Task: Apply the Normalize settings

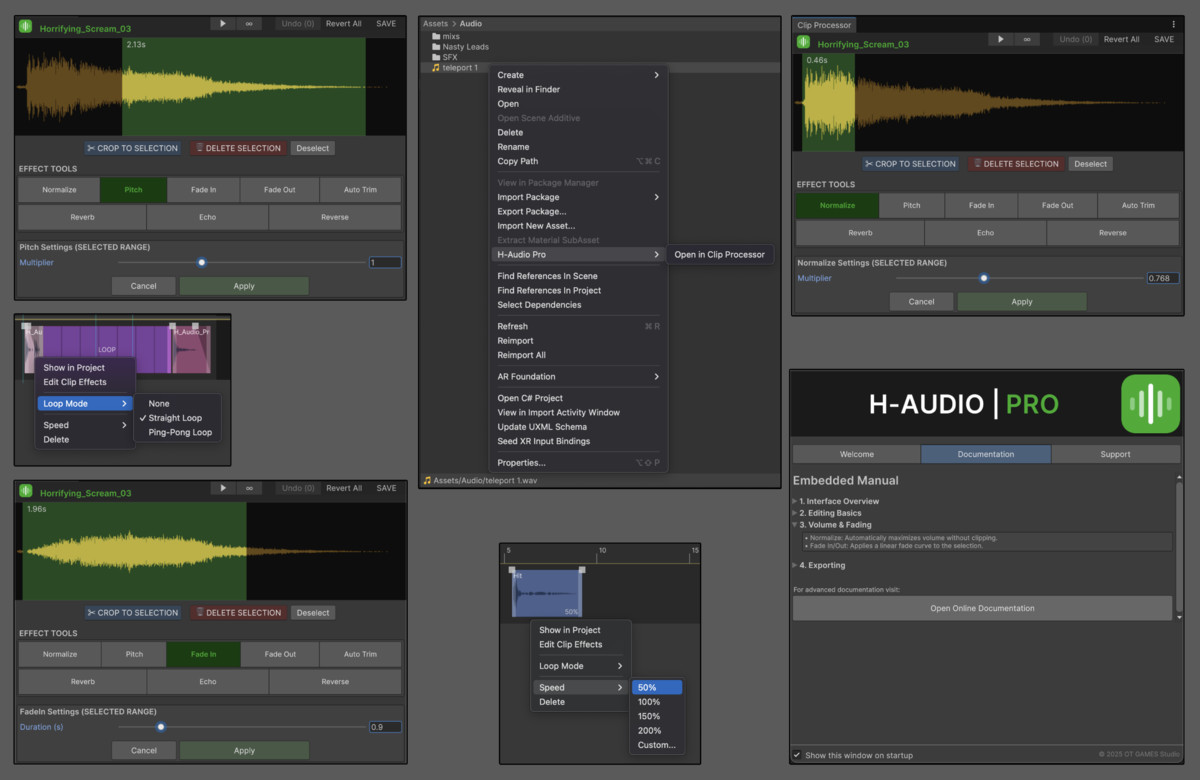Action: 1021,301
